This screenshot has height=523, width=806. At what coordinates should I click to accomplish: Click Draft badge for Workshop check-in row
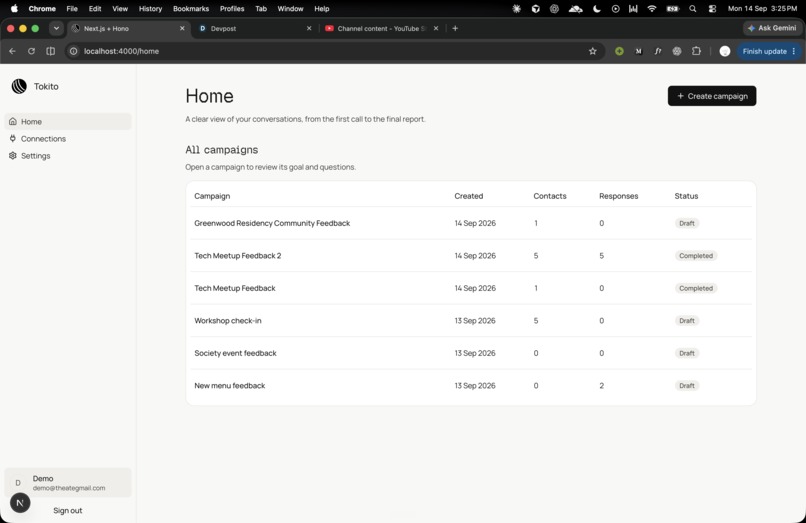[687, 320]
